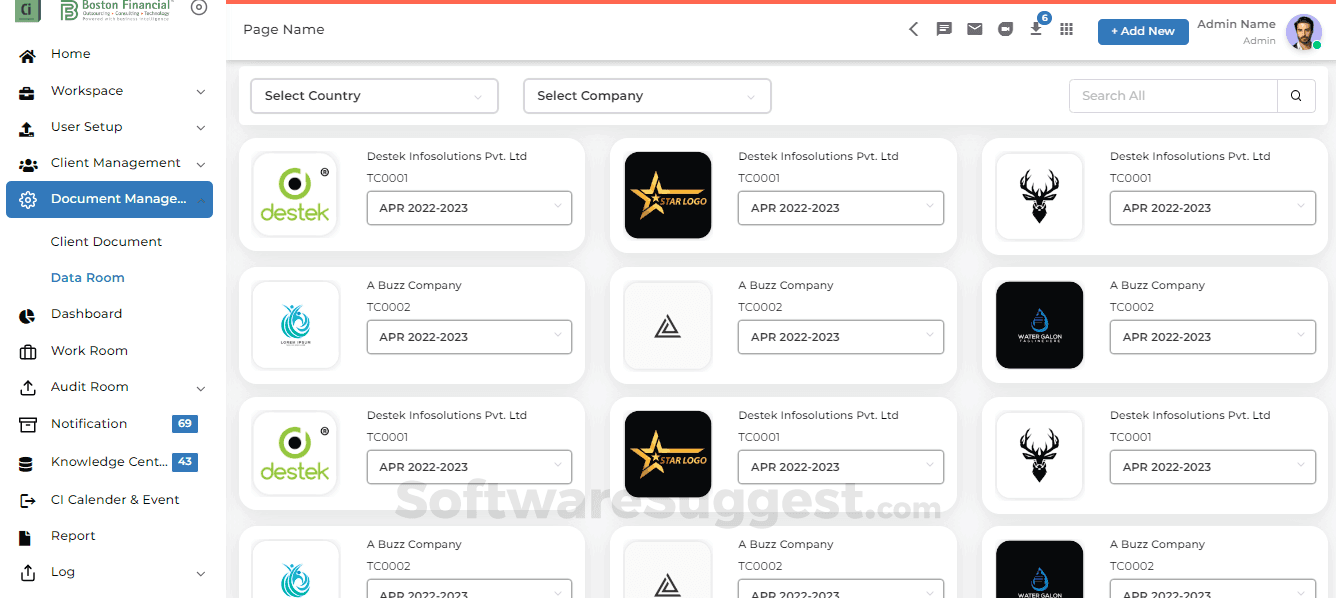Toggle the sidebar pin circle icon
The height and width of the screenshot is (598, 1336).
point(199,8)
